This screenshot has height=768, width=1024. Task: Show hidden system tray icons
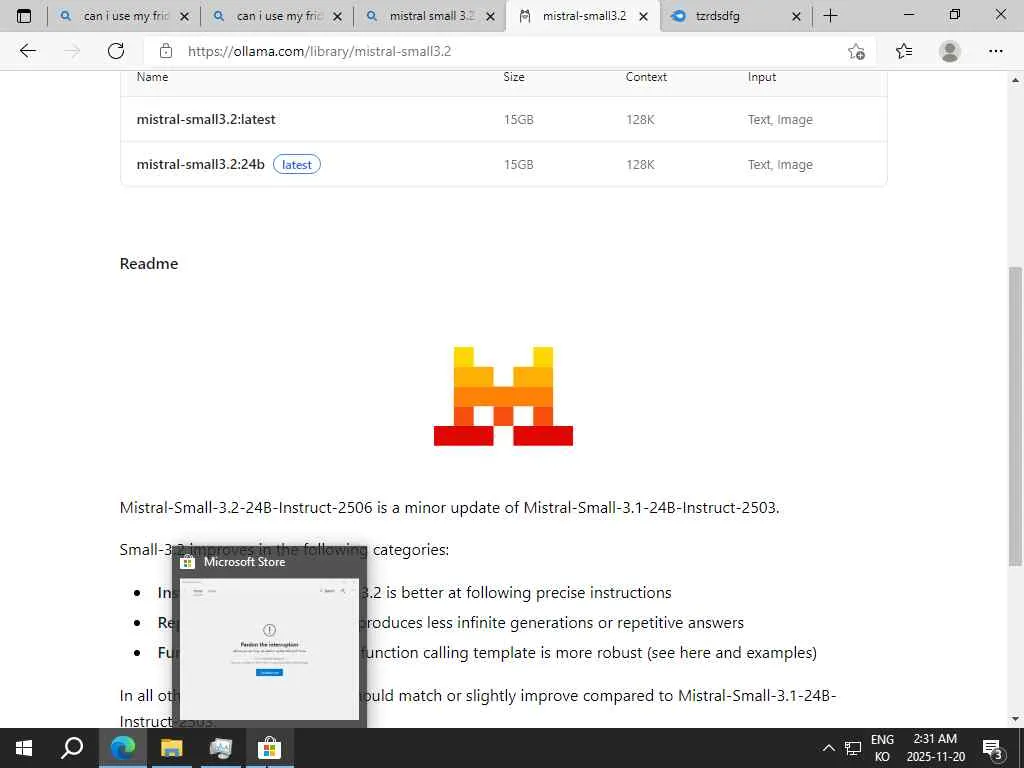point(828,748)
